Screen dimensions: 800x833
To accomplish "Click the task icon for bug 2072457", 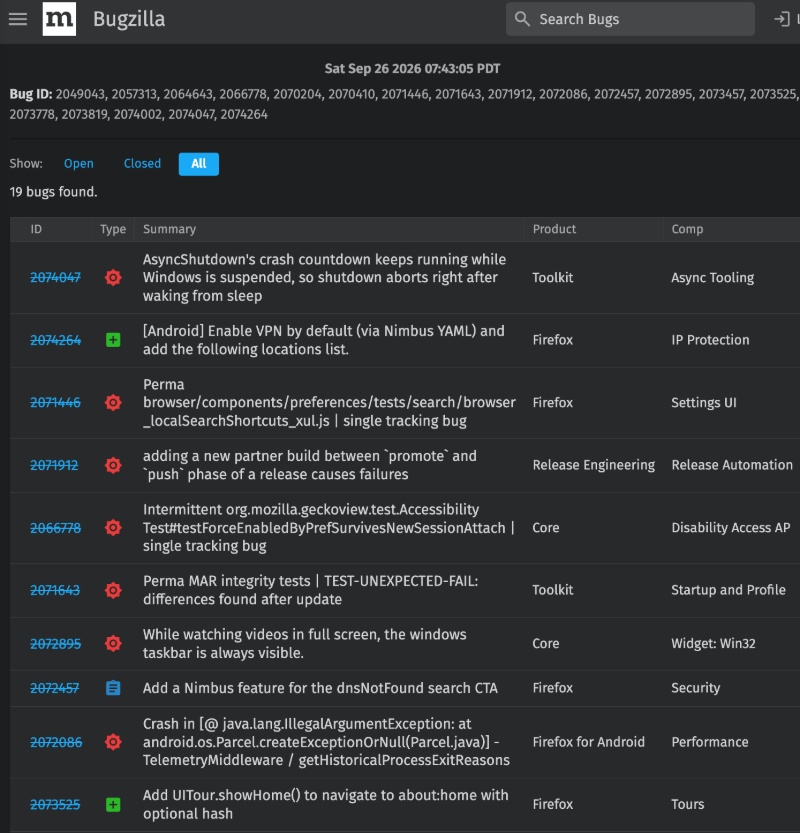I will (x=113, y=688).
